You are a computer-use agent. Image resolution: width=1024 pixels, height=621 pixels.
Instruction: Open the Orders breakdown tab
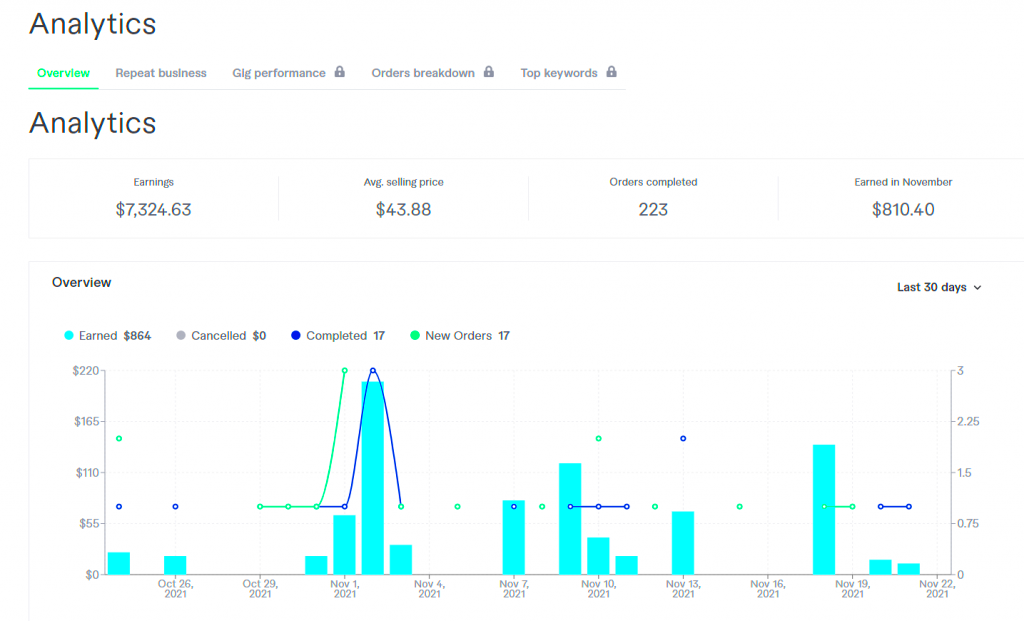point(423,73)
